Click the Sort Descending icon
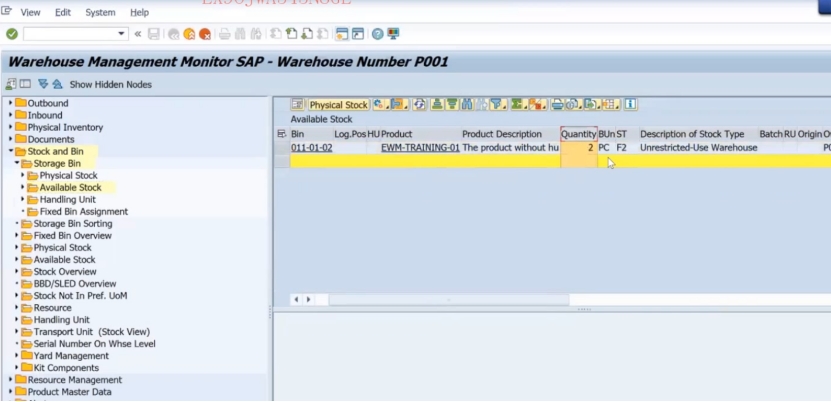This screenshot has width=831, height=402. 452,104
